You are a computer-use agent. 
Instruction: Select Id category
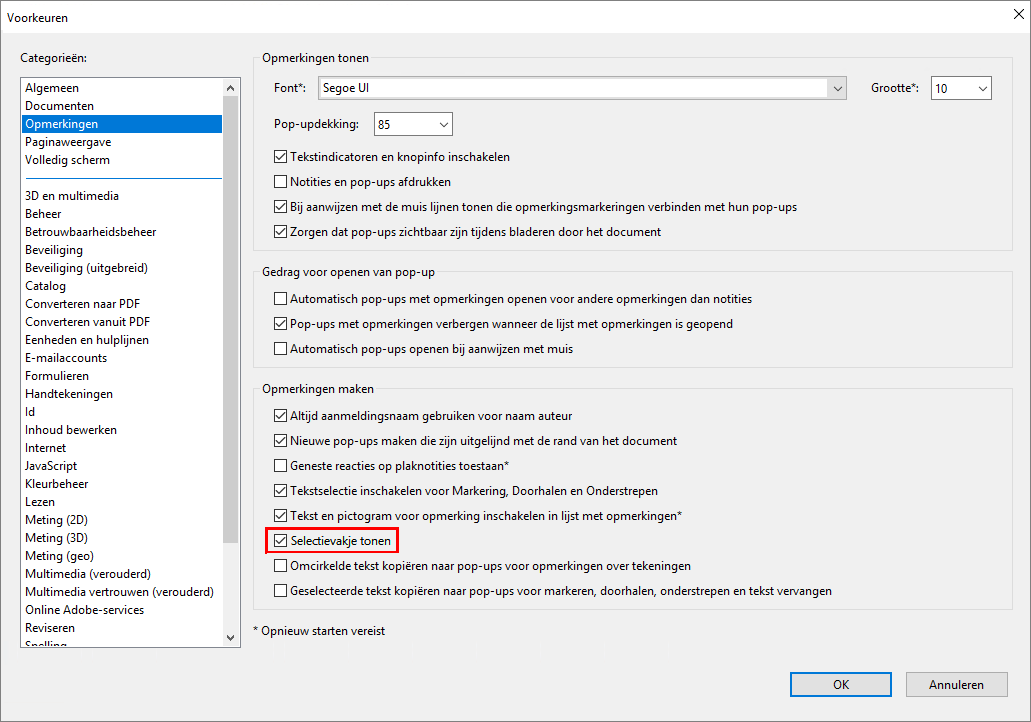[122, 412]
